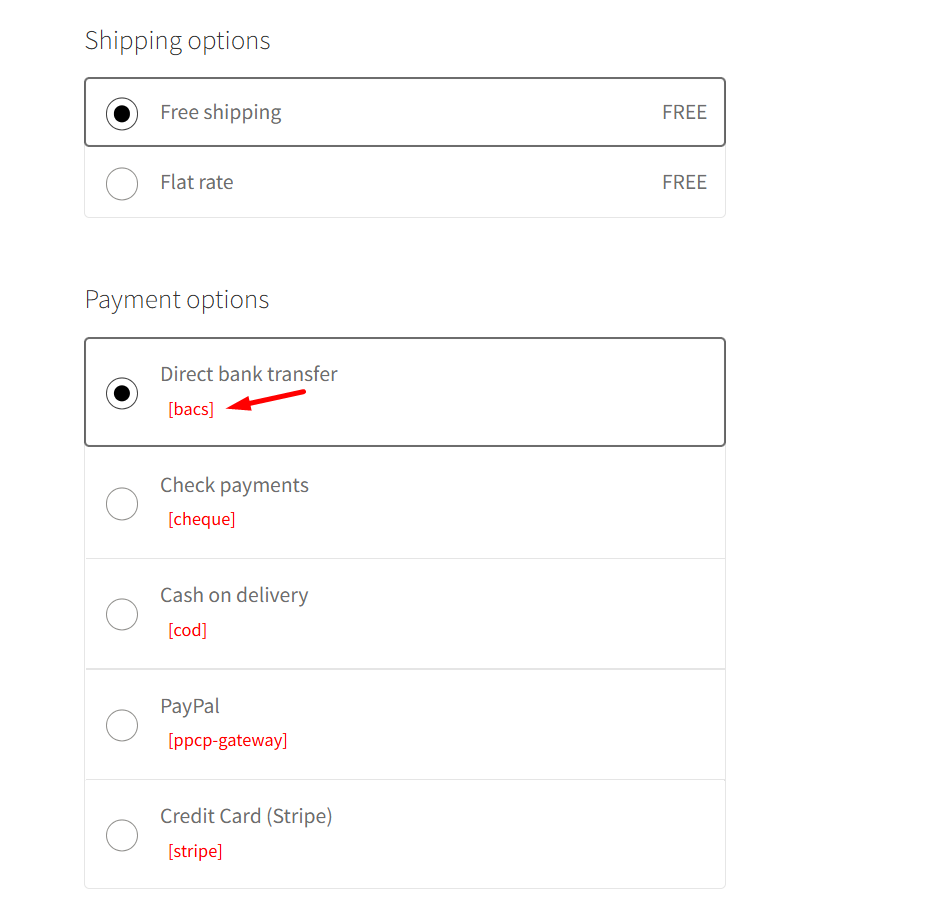Pick Check payments as payment method
The width and height of the screenshot is (943, 921).
pyautogui.click(x=121, y=503)
